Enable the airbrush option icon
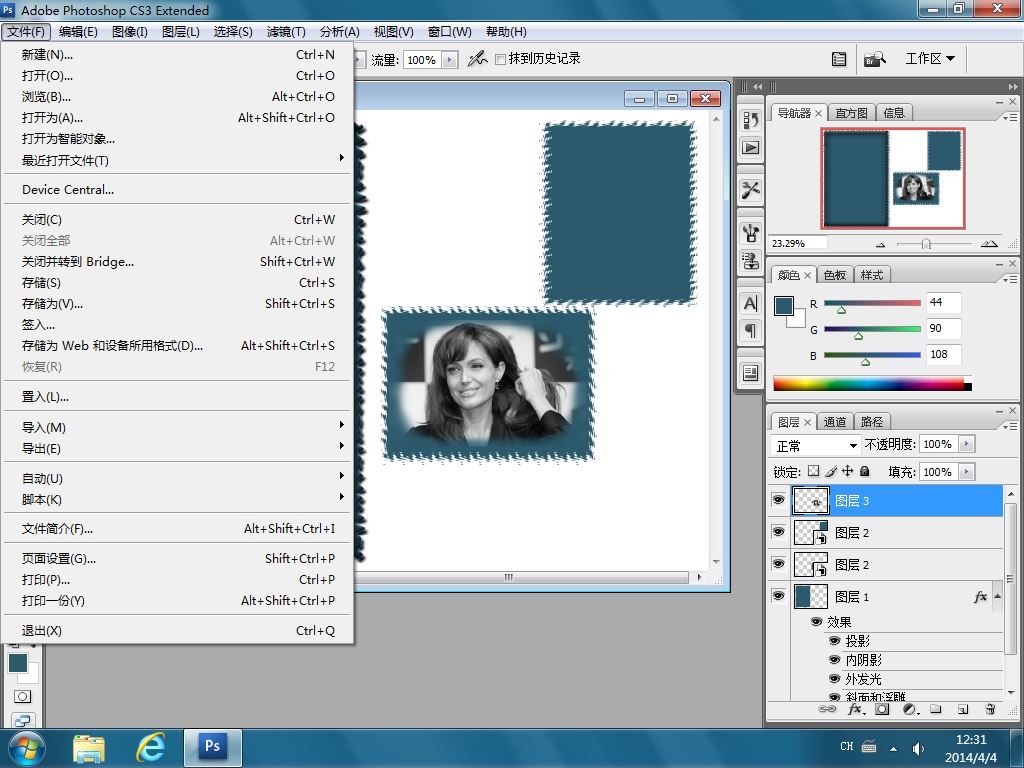1024x768 pixels. (477, 59)
